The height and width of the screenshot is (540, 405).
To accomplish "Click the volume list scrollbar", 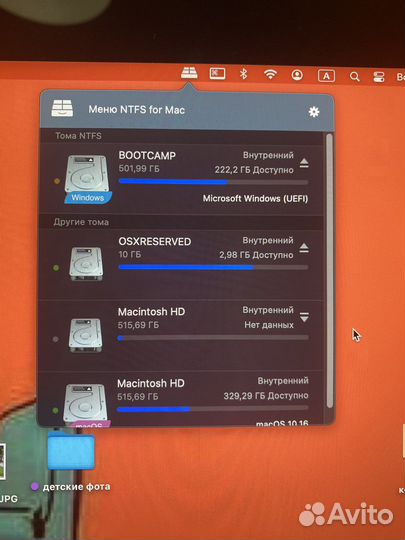I will pyautogui.click(x=329, y=271).
